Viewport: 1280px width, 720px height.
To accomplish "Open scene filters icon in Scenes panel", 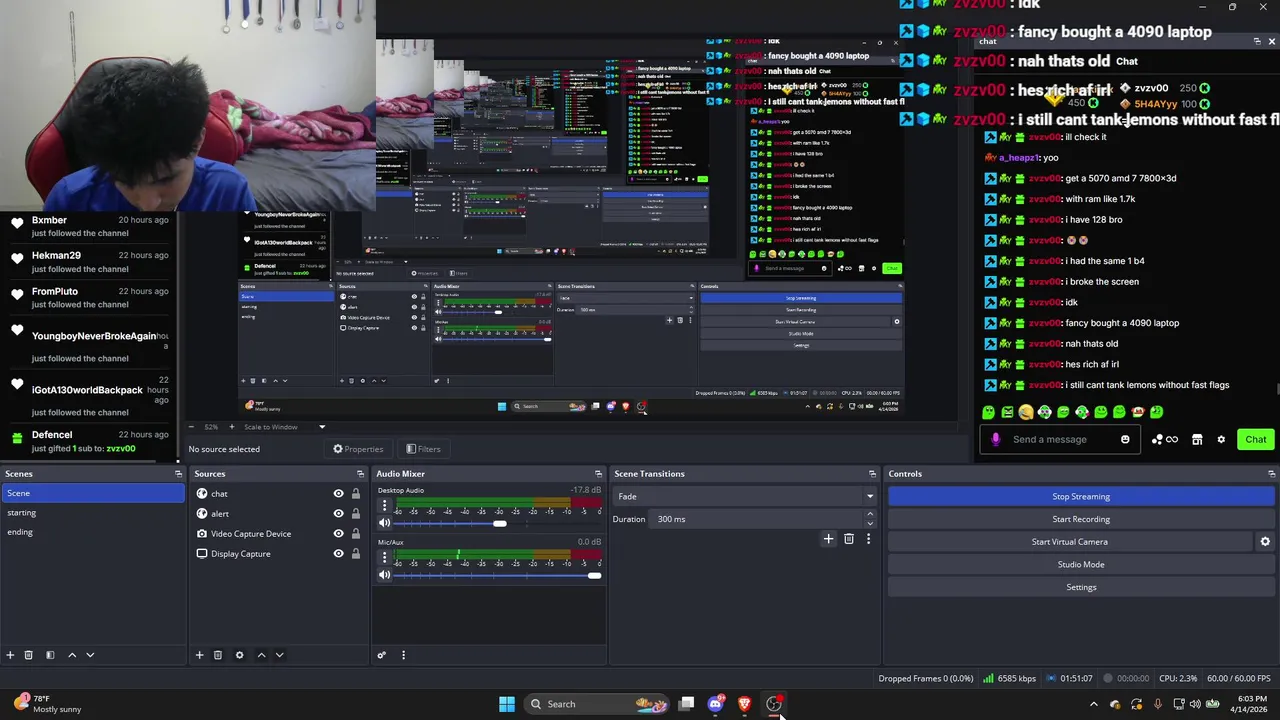I will (x=50, y=655).
